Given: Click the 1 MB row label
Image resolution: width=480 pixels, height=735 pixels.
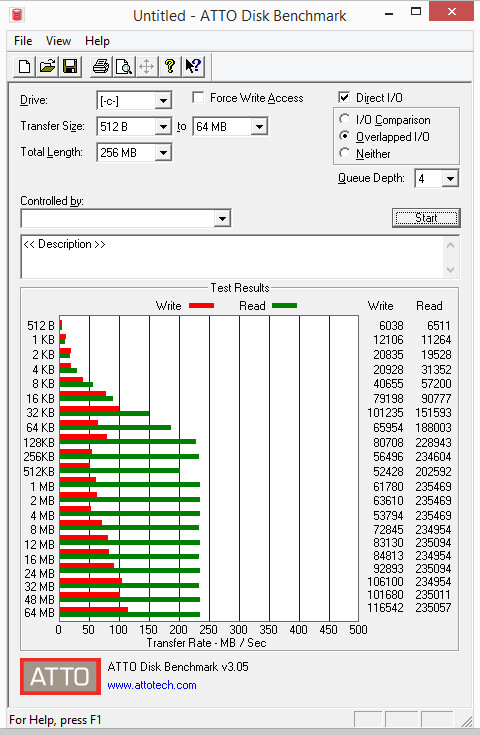Looking at the screenshot, I should 43,487.
